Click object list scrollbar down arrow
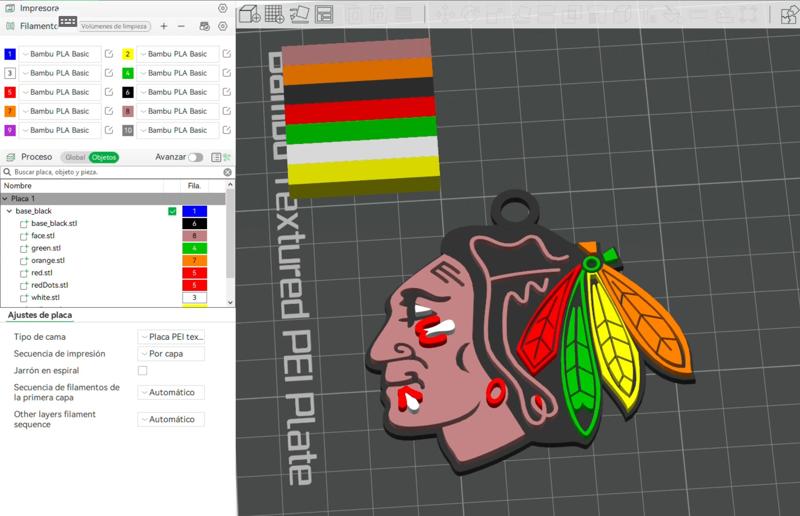This screenshot has width=800, height=516. coord(230,302)
